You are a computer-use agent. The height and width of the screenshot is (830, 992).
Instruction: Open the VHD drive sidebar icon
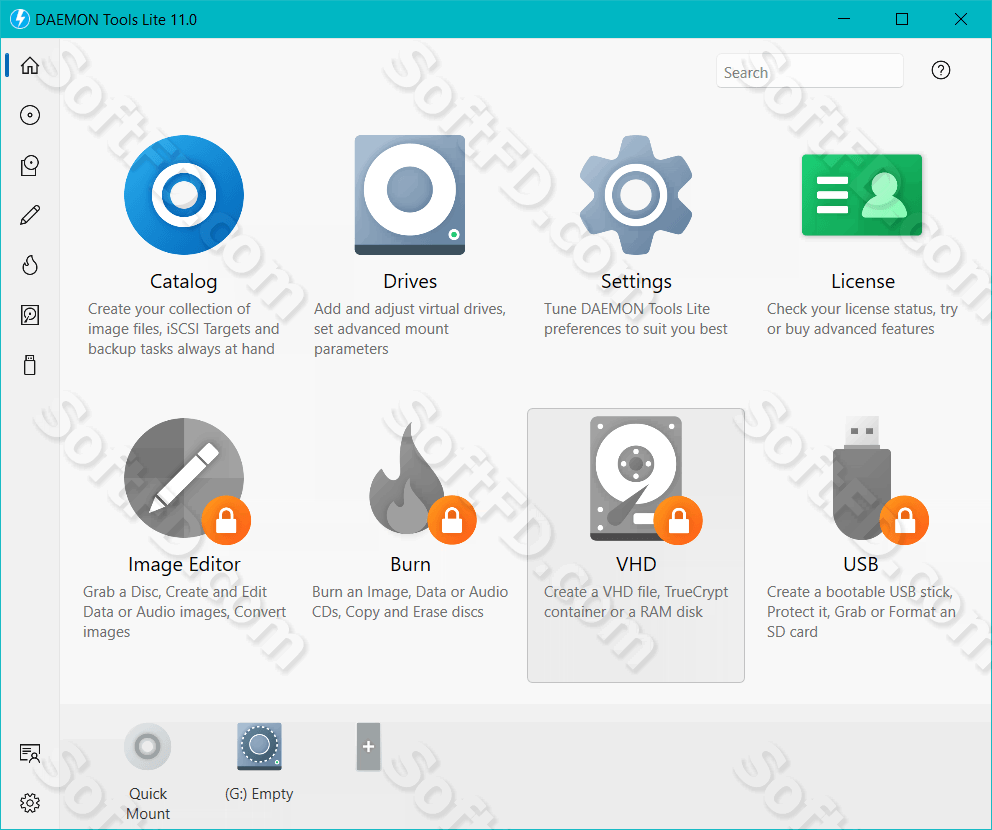(30, 314)
